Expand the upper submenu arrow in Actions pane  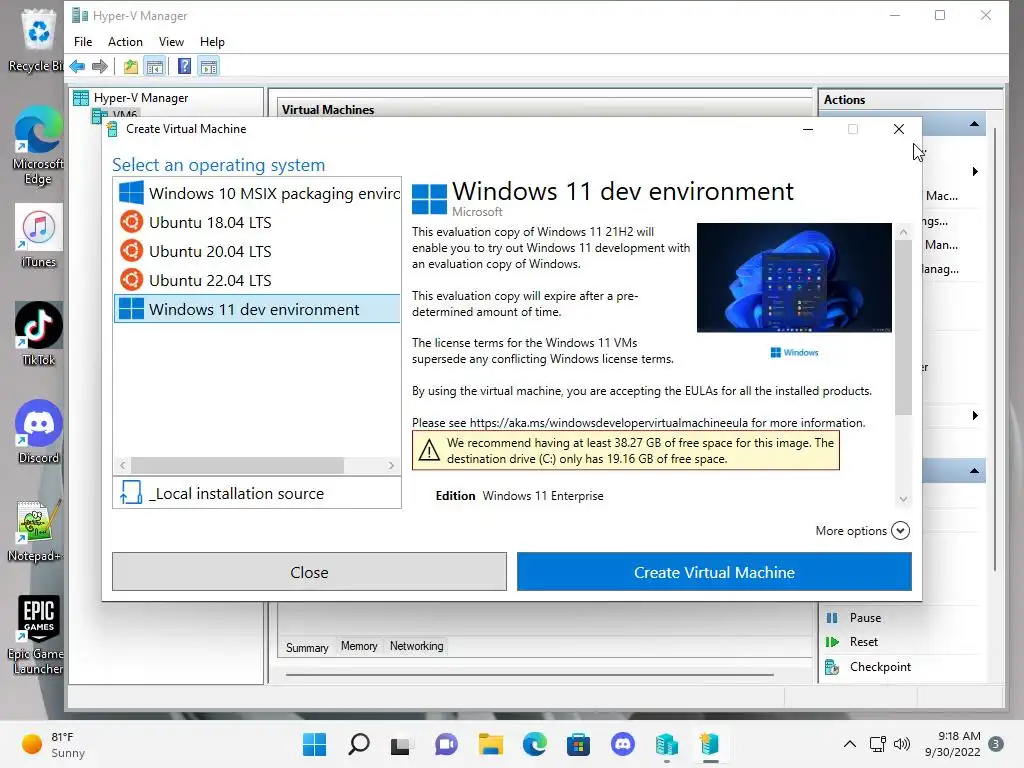point(975,172)
